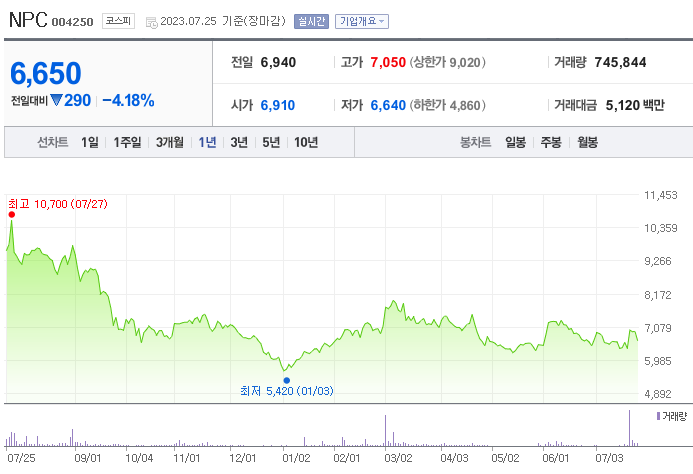Click the purple 거래량 legend swatch

pyautogui.click(x=659, y=416)
